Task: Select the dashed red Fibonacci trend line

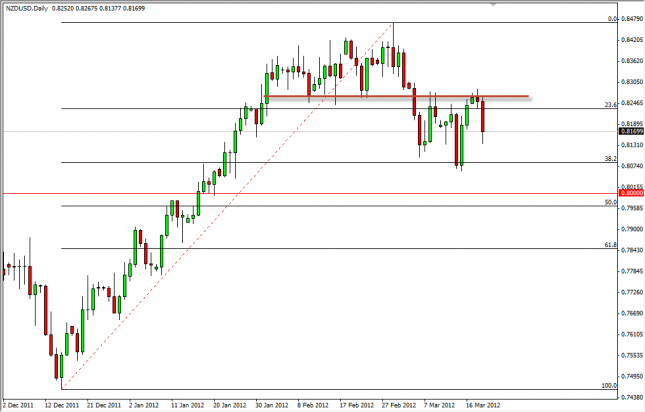Action: pyautogui.click(x=227, y=206)
